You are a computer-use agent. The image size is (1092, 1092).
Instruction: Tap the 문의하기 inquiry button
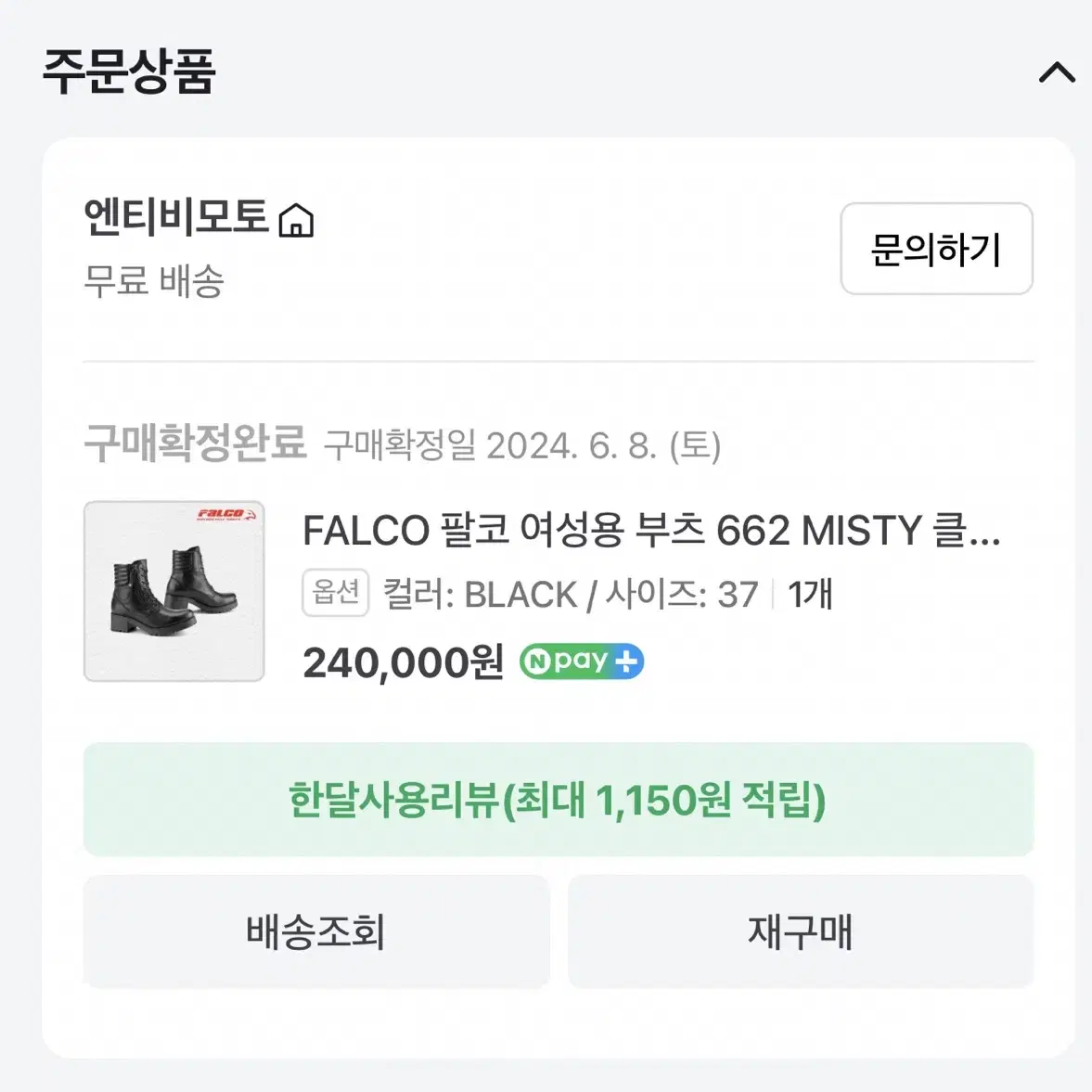coord(936,249)
